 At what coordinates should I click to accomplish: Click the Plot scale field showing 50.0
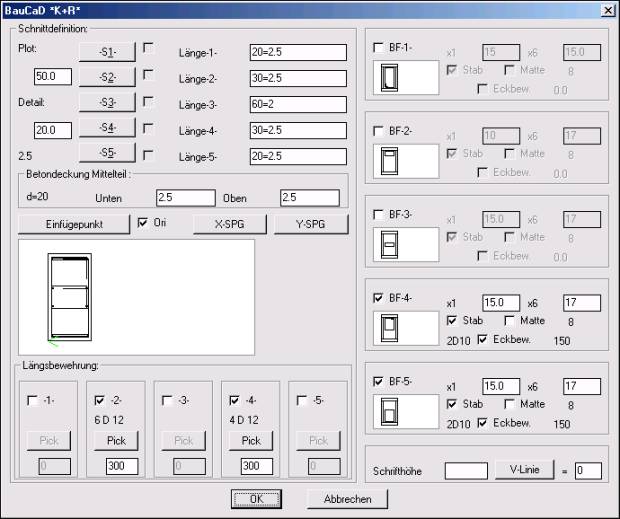tap(53, 76)
